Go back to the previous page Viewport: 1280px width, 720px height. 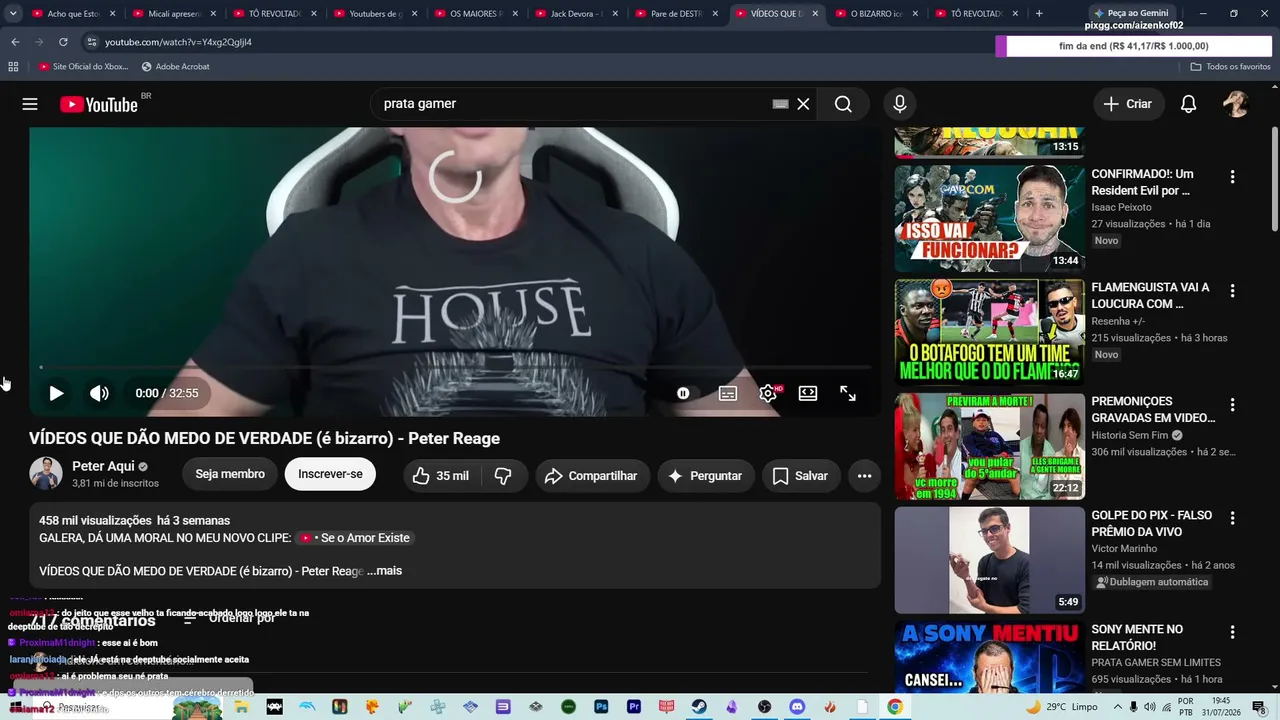click(15, 42)
